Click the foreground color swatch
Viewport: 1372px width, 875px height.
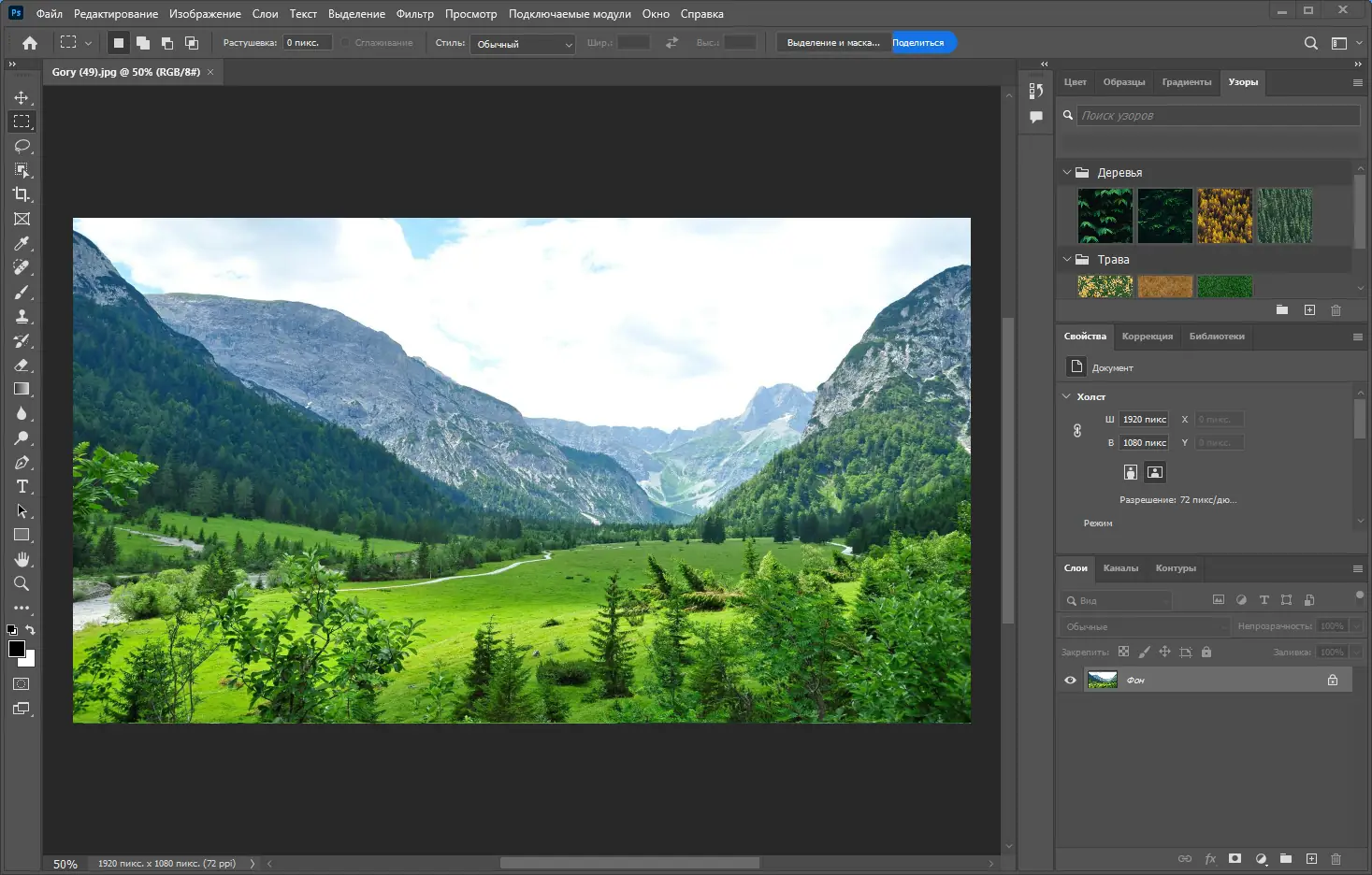pyautogui.click(x=16, y=649)
